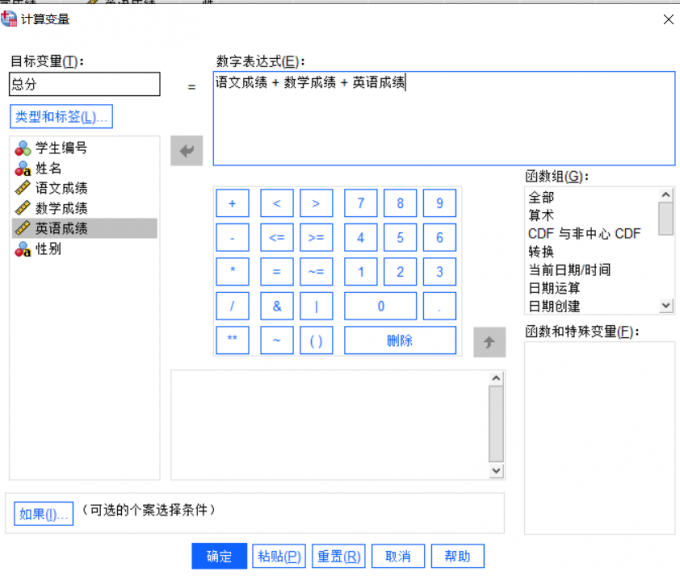This screenshot has width=680, height=576.
Task: Open 类型和标签(L) type and label settings
Action: [x=61, y=116]
